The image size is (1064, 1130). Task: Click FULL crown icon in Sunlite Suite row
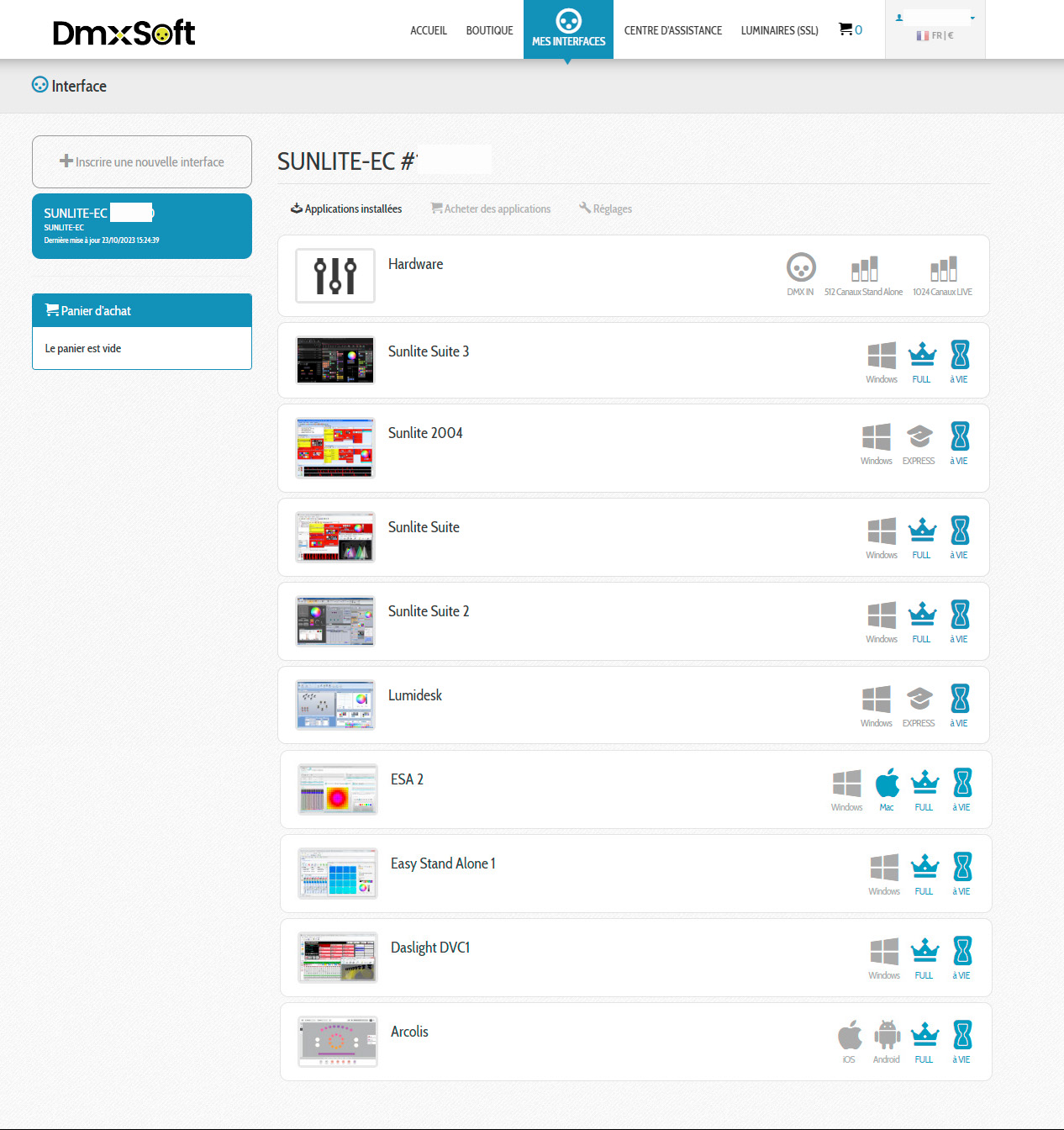pos(922,531)
